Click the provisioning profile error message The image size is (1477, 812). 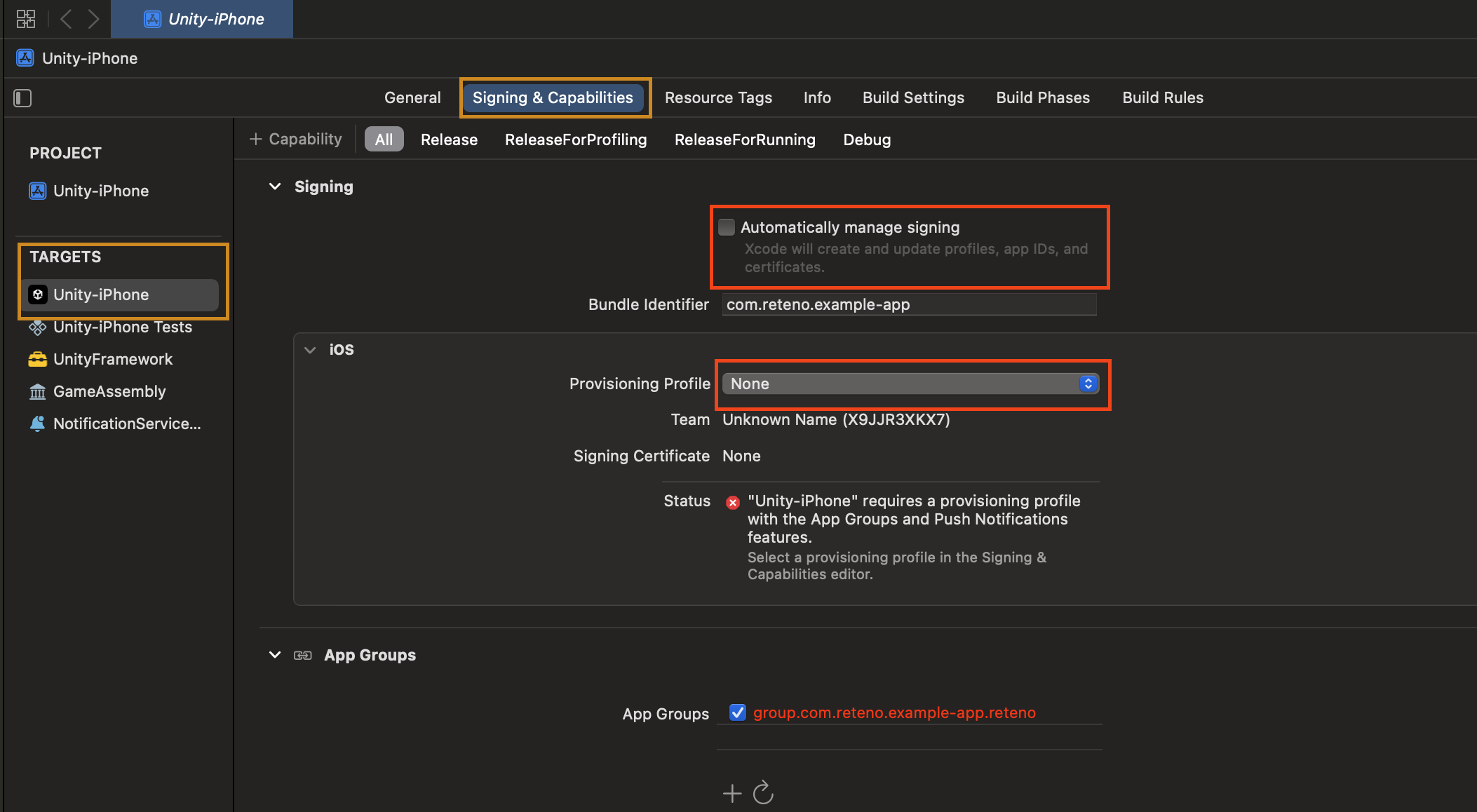914,519
